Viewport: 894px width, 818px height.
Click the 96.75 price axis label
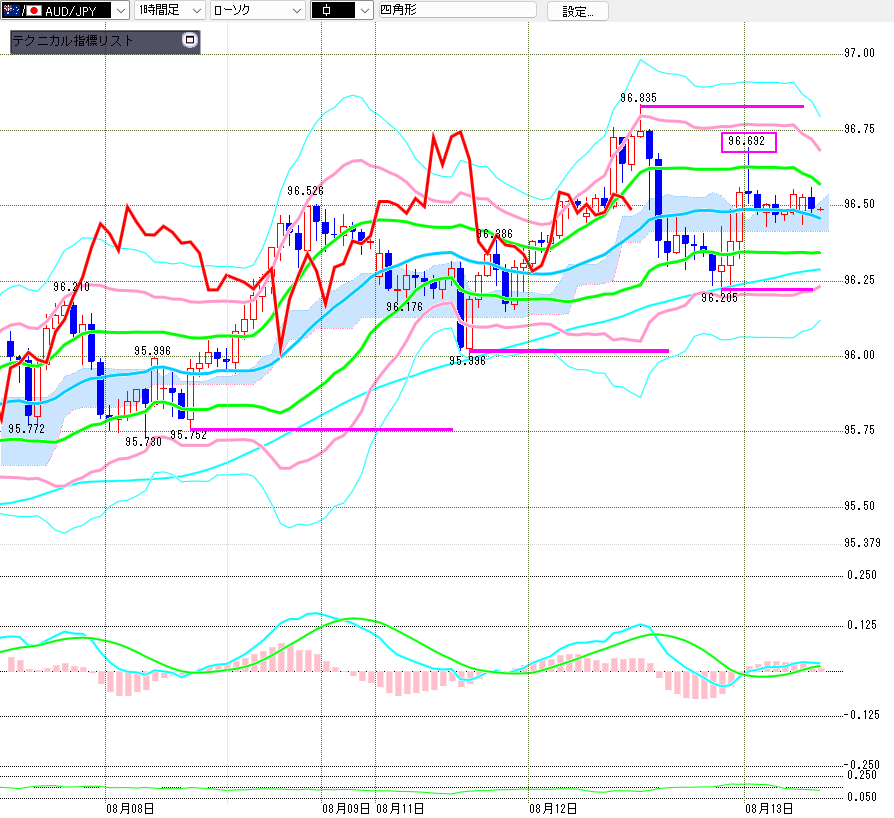(859, 129)
